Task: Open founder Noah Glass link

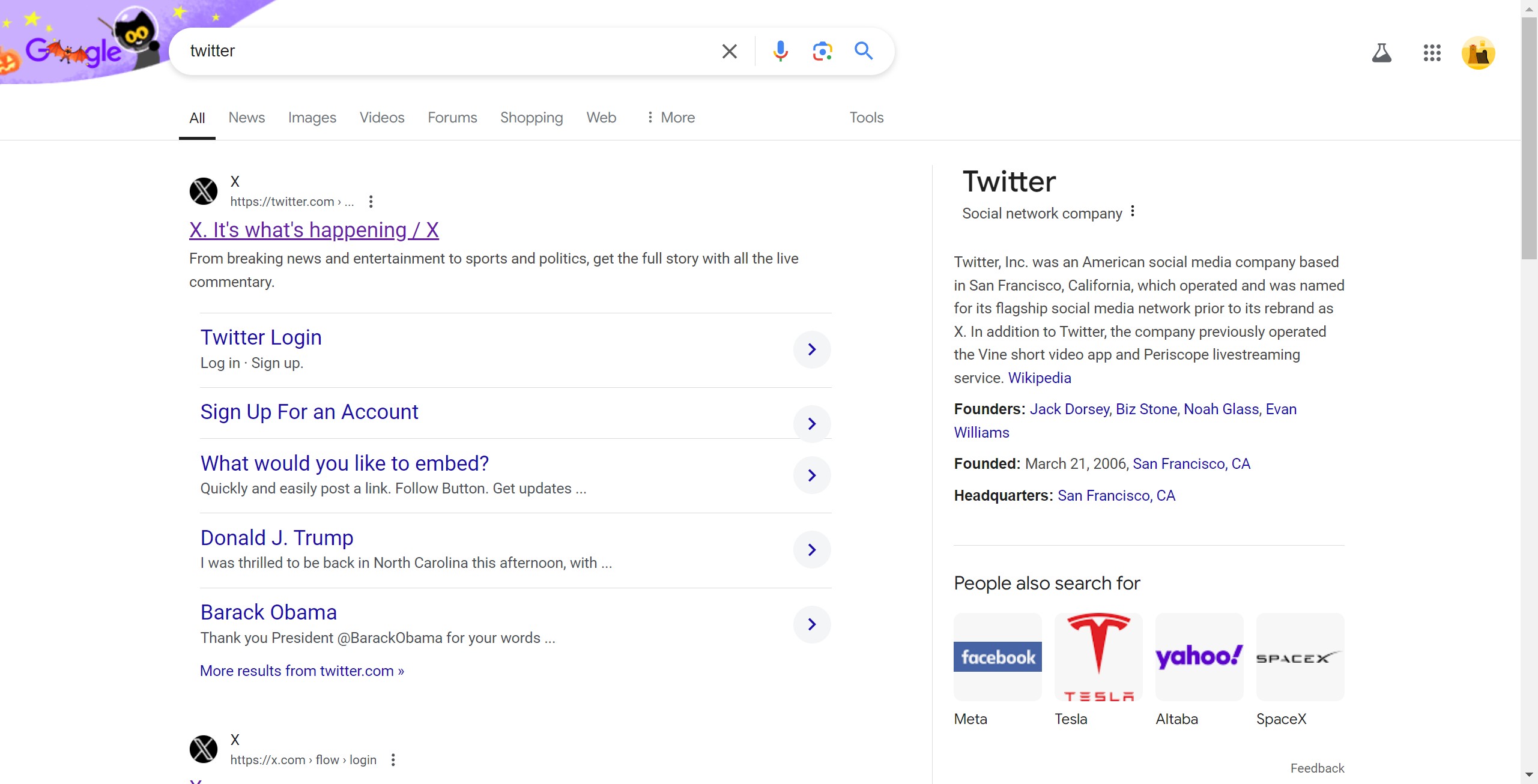Action: [1222, 409]
